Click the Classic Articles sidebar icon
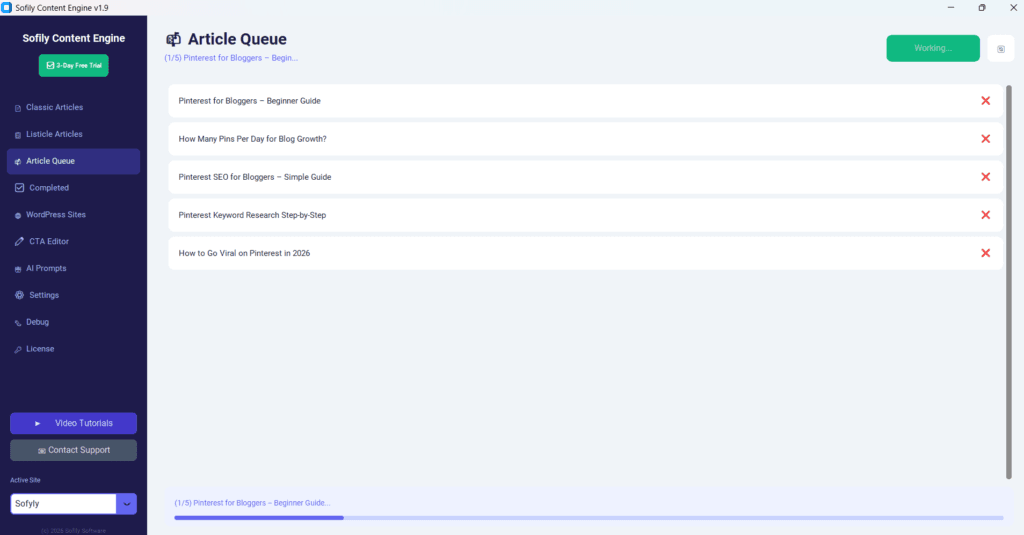Image resolution: width=1024 pixels, height=535 pixels. click(18, 108)
